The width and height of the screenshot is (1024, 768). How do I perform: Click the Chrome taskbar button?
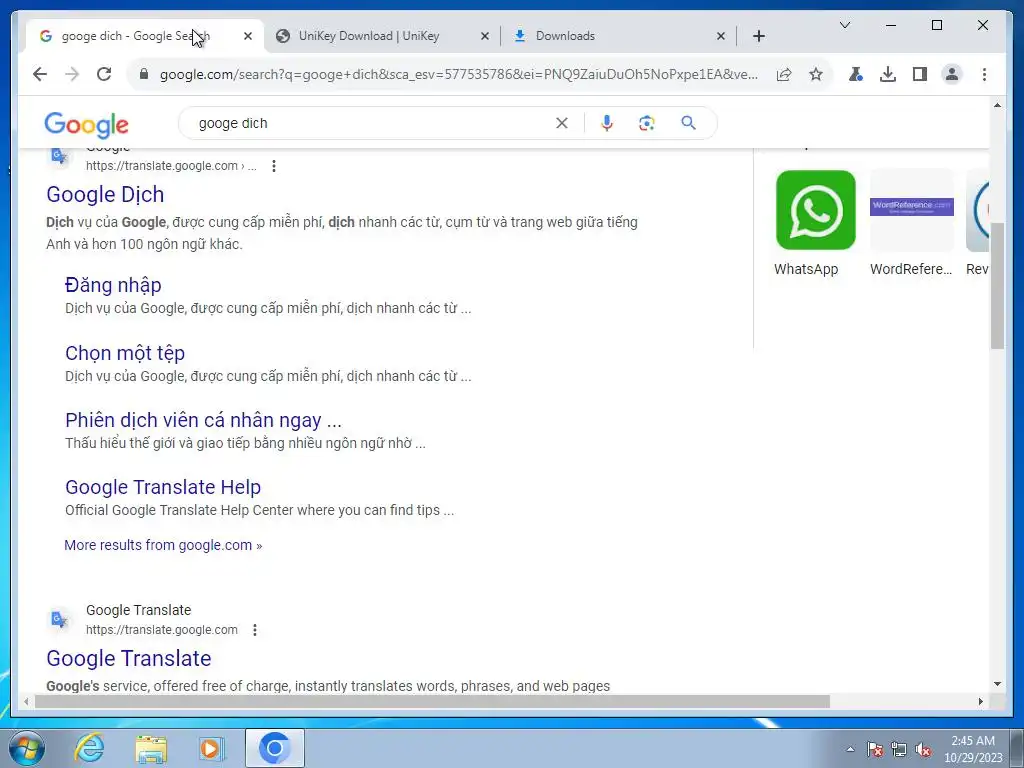[x=275, y=748]
